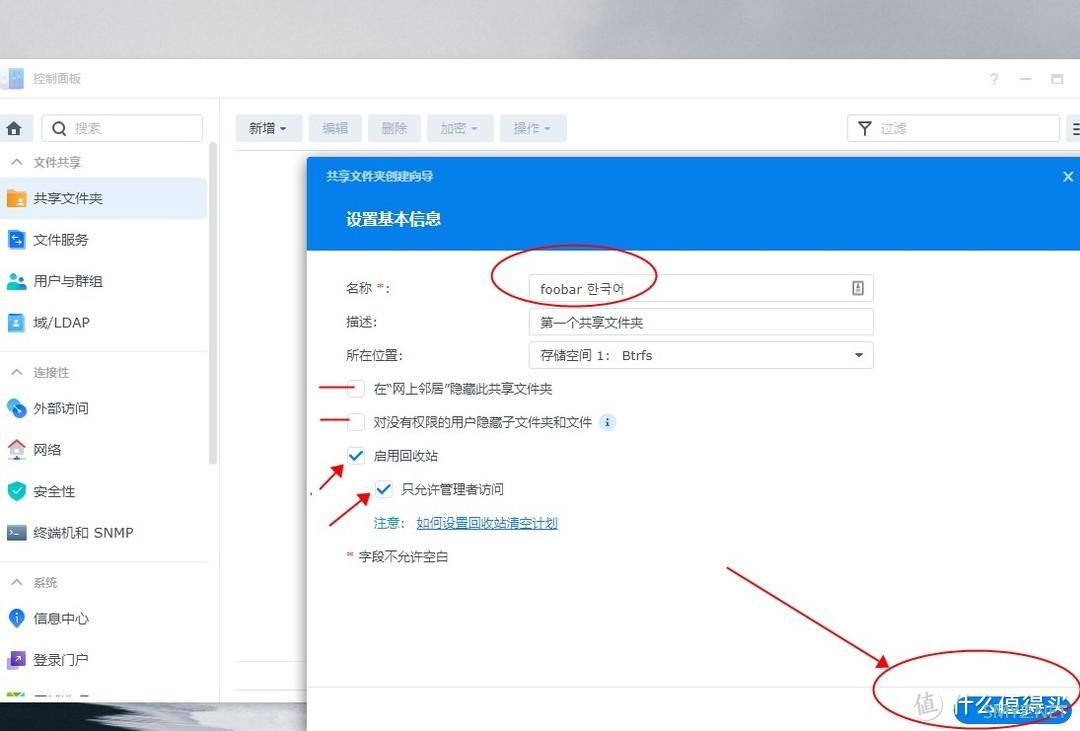Click the 终端机和 SNMP terminal icon
1080x731 pixels.
pos(16,533)
